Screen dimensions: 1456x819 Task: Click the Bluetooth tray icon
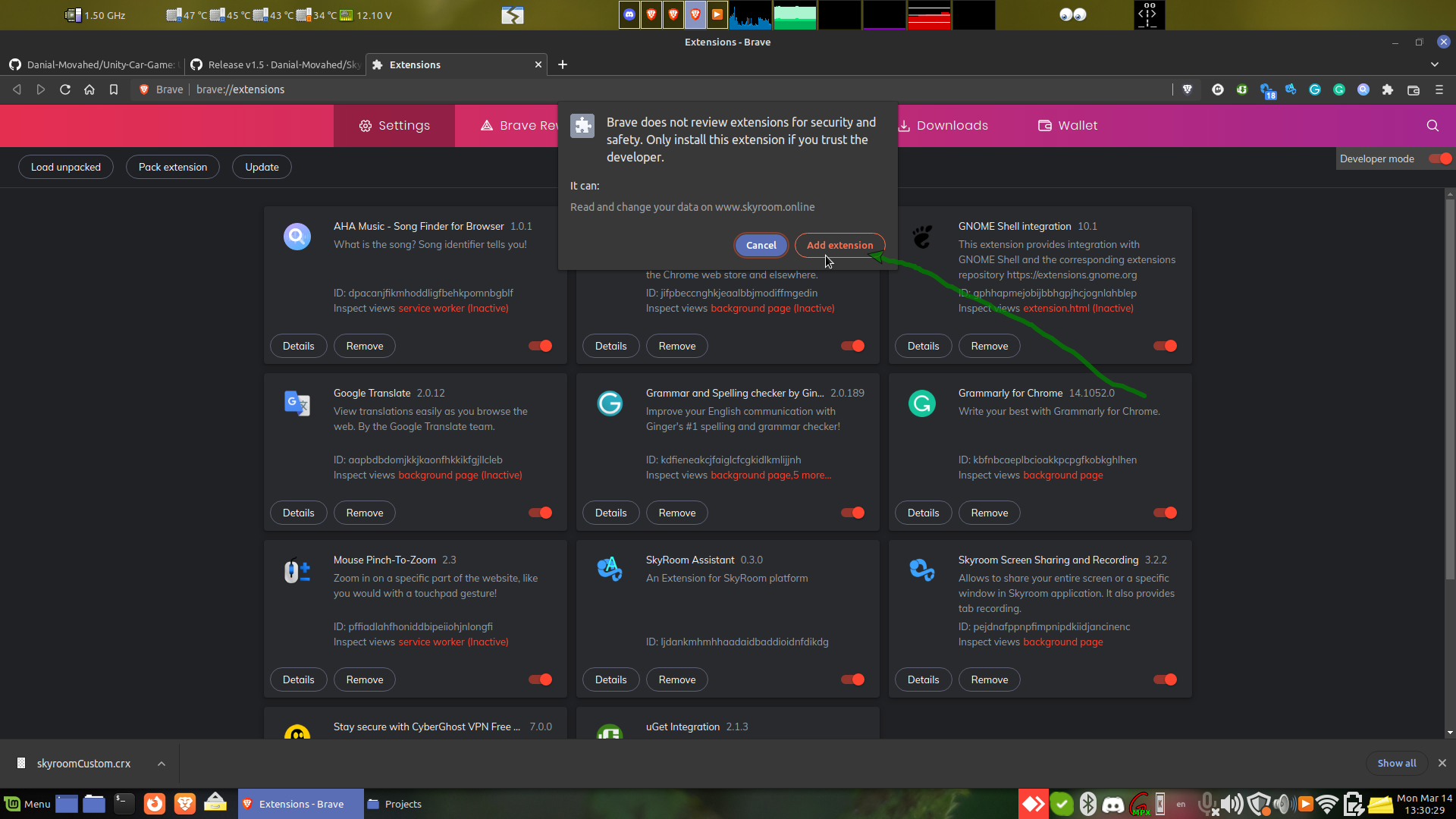pos(1088,805)
